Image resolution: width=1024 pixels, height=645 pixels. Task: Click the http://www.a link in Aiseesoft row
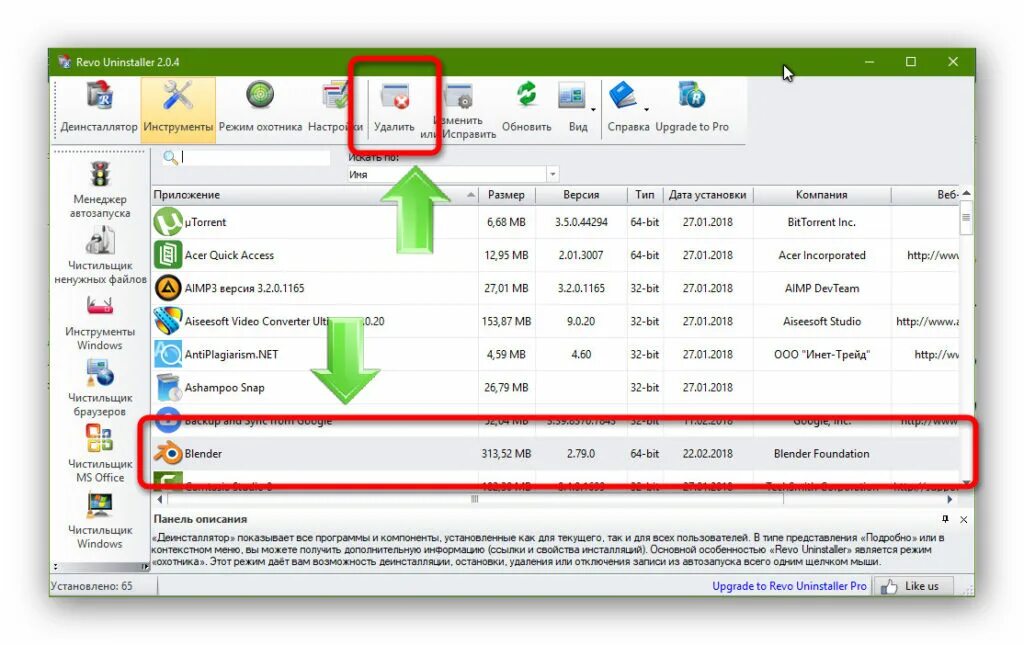point(927,321)
